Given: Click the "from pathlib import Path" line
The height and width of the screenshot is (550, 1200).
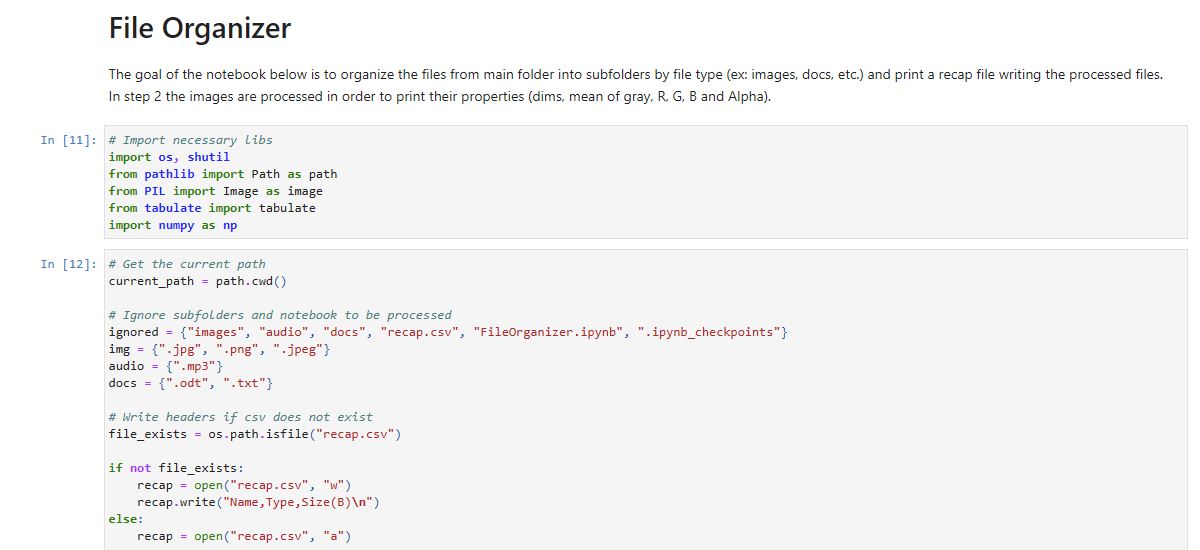Looking at the screenshot, I should pos(223,174).
